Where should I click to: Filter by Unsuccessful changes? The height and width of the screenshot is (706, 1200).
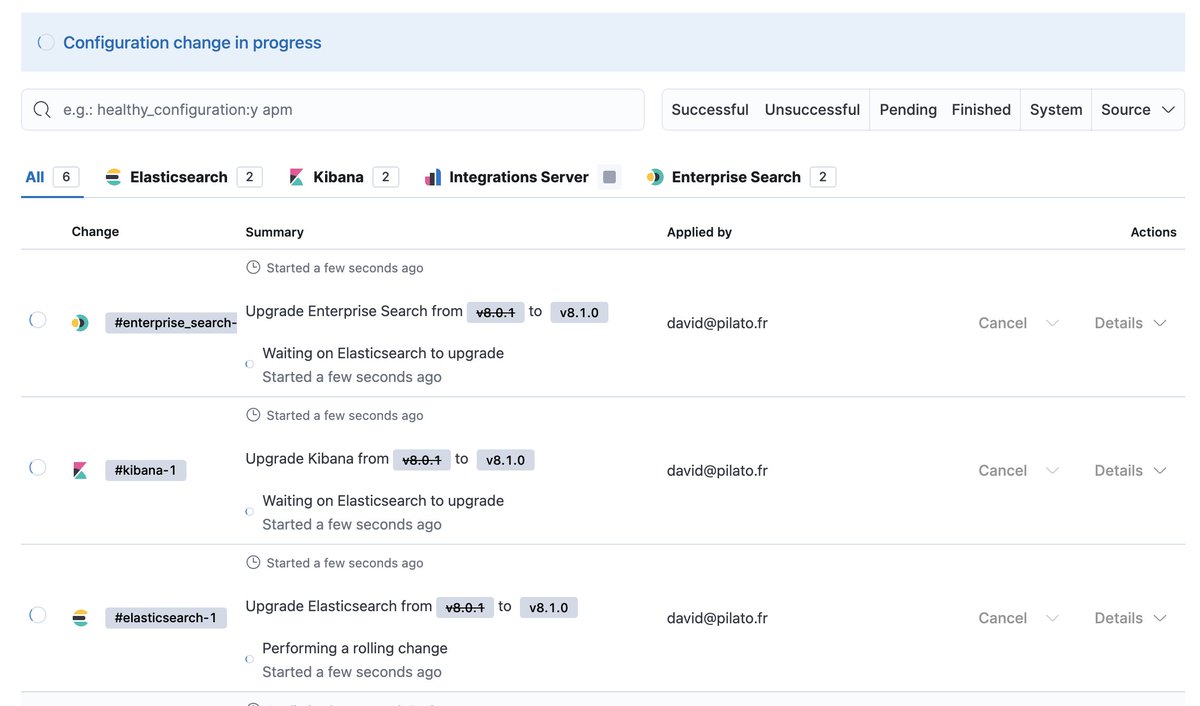click(x=812, y=110)
